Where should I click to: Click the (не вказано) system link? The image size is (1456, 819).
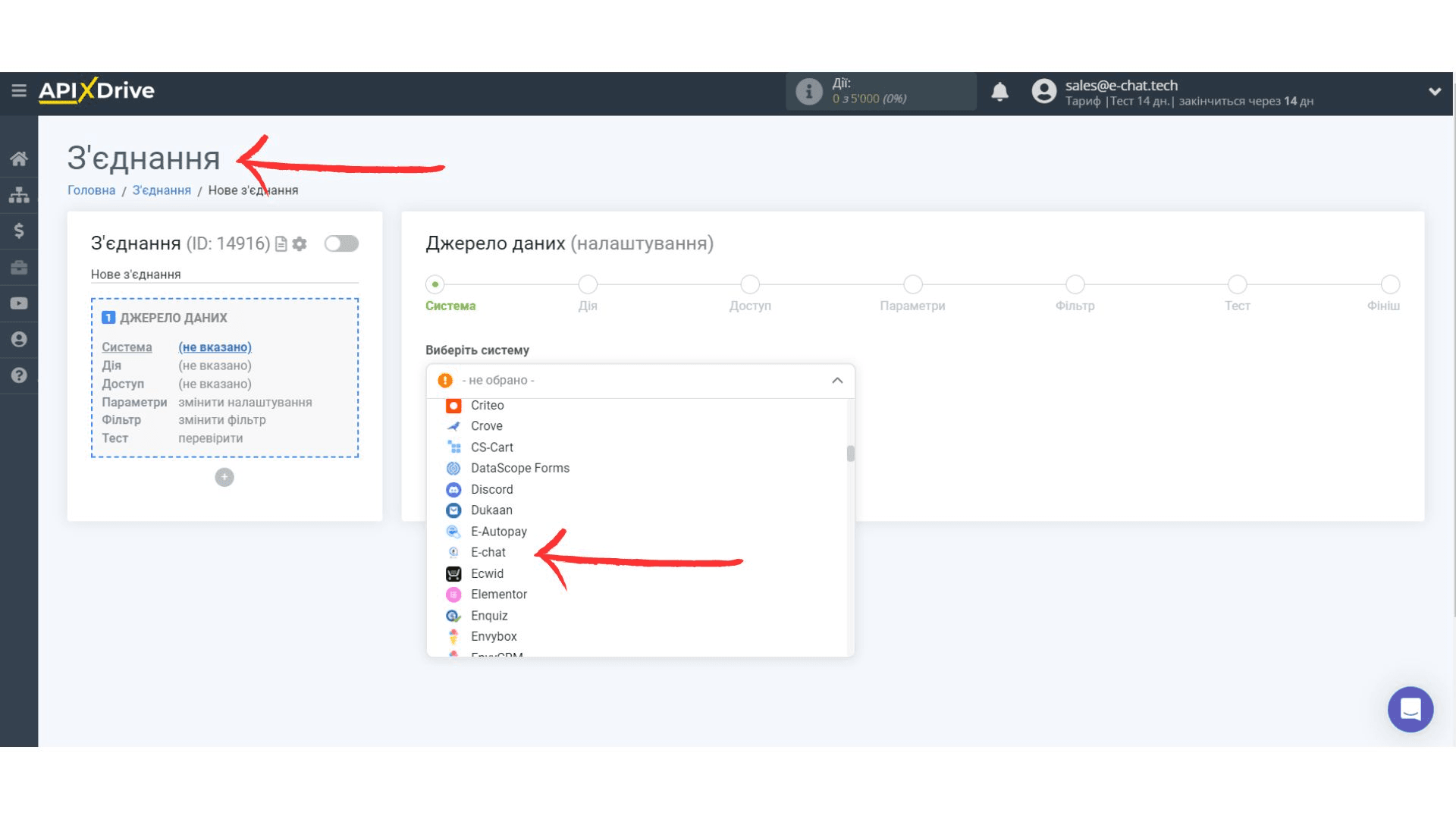tap(215, 347)
